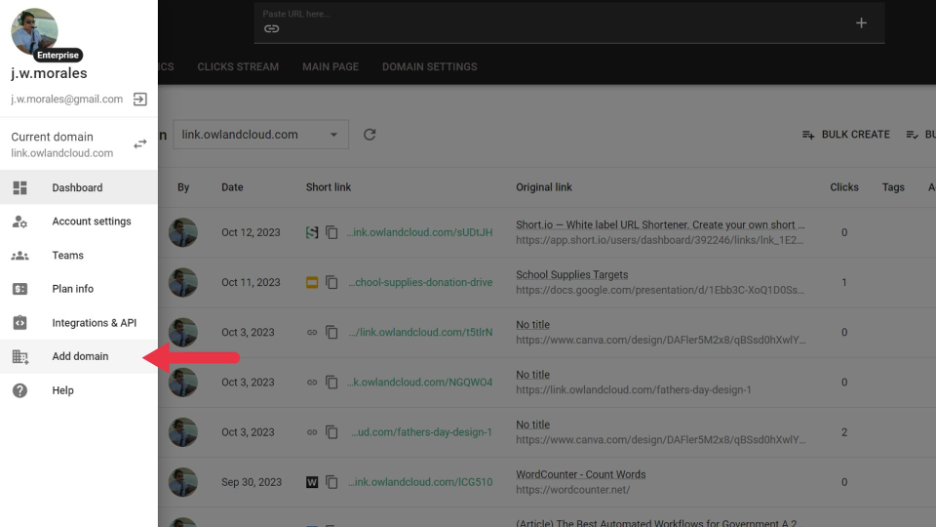Viewport: 936px width, 528px height.
Task: Click the j.w.morales profile avatar
Action: [x=35, y=32]
